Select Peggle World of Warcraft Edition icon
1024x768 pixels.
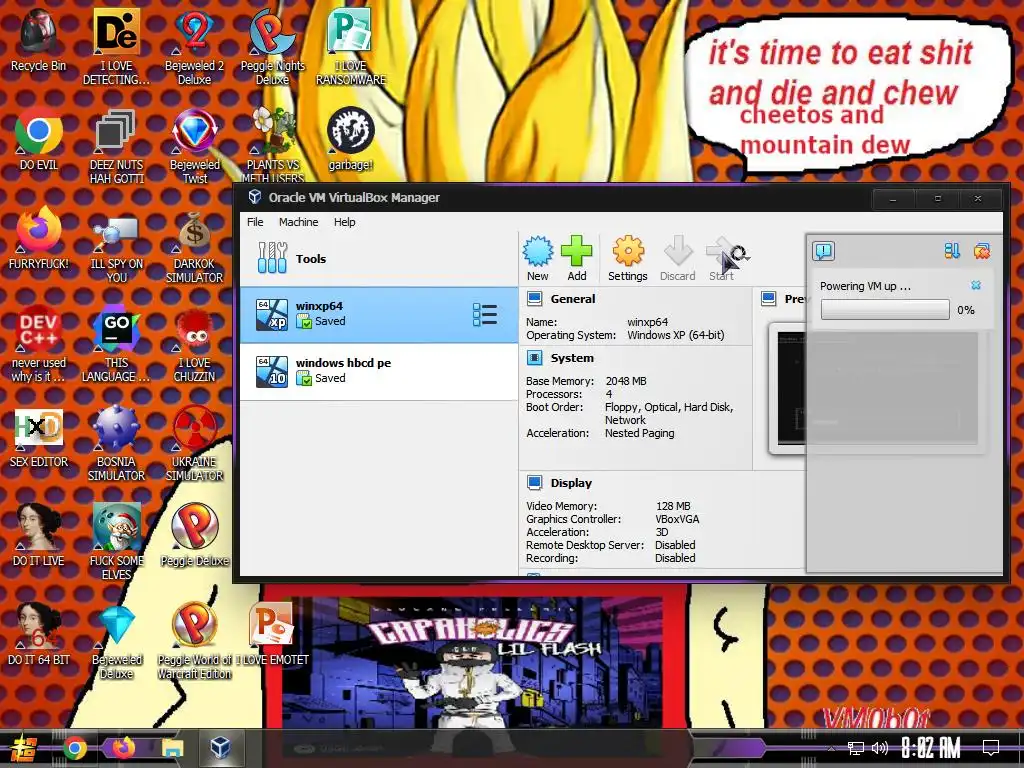pos(195,641)
